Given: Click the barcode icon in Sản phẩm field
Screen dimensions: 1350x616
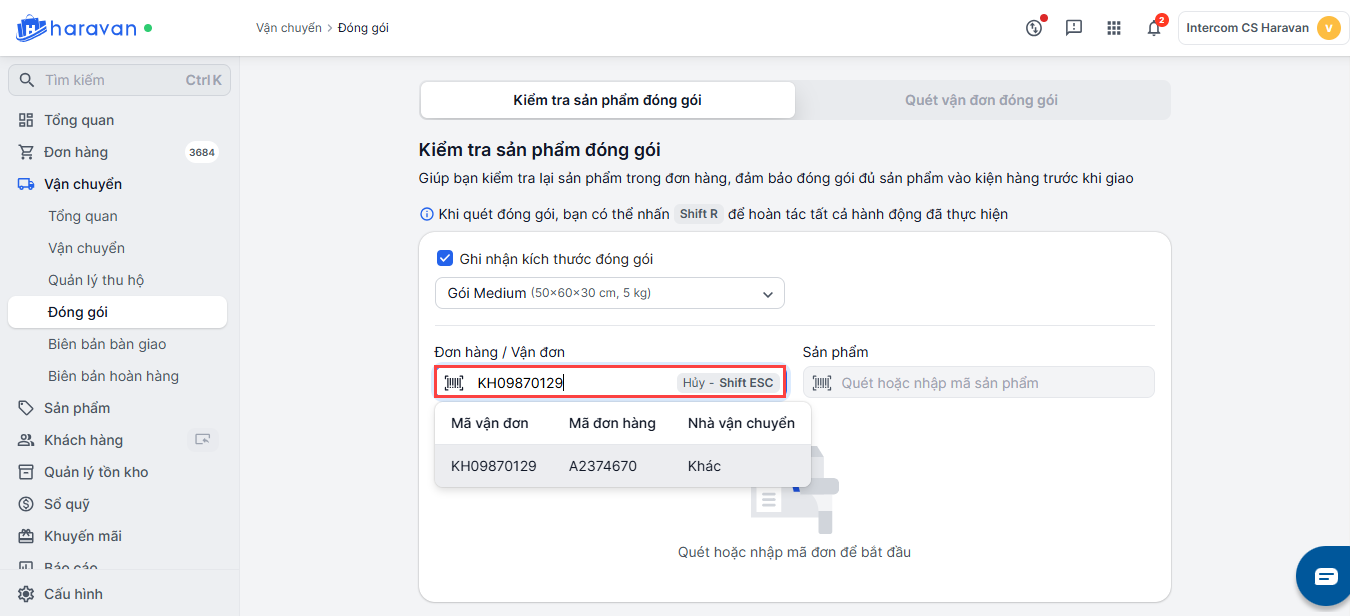Looking at the screenshot, I should point(823,383).
